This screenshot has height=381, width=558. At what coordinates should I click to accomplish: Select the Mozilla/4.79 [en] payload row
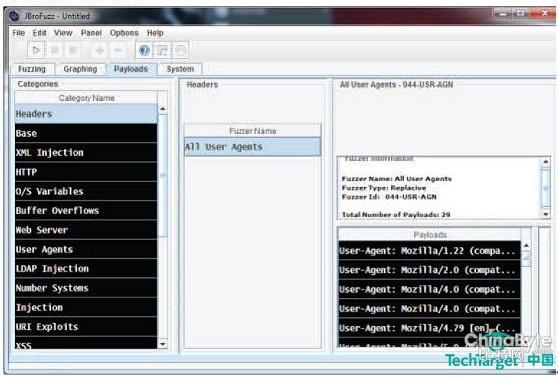coord(430,328)
